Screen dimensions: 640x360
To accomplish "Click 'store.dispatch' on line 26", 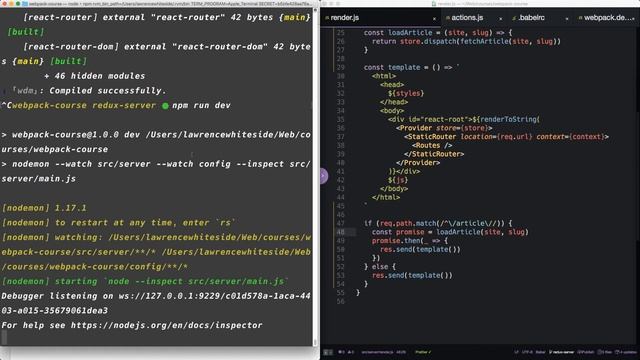I will (x=429, y=41).
